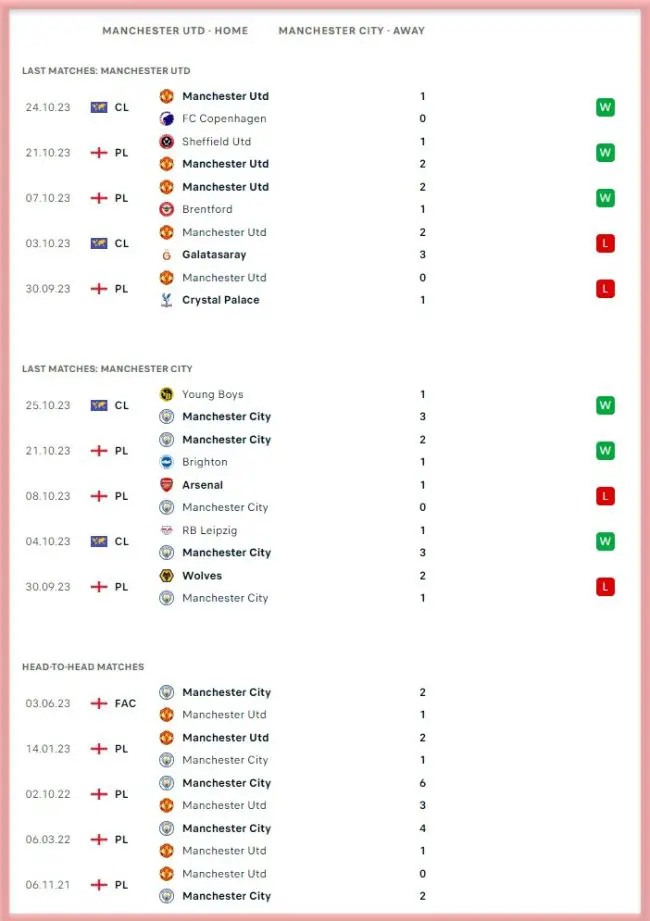The height and width of the screenshot is (921, 650).
Task: Click the England flag beside FAC
Action: (x=99, y=704)
